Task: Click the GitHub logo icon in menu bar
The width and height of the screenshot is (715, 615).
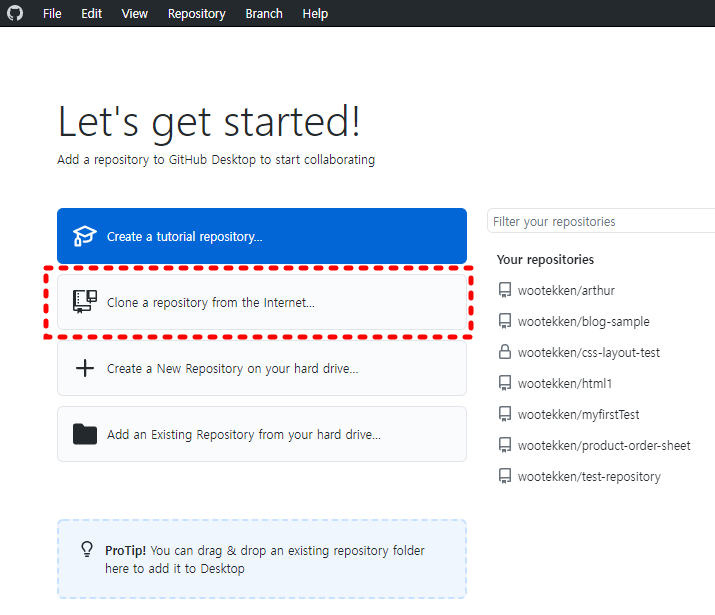Action: pyautogui.click(x=15, y=13)
